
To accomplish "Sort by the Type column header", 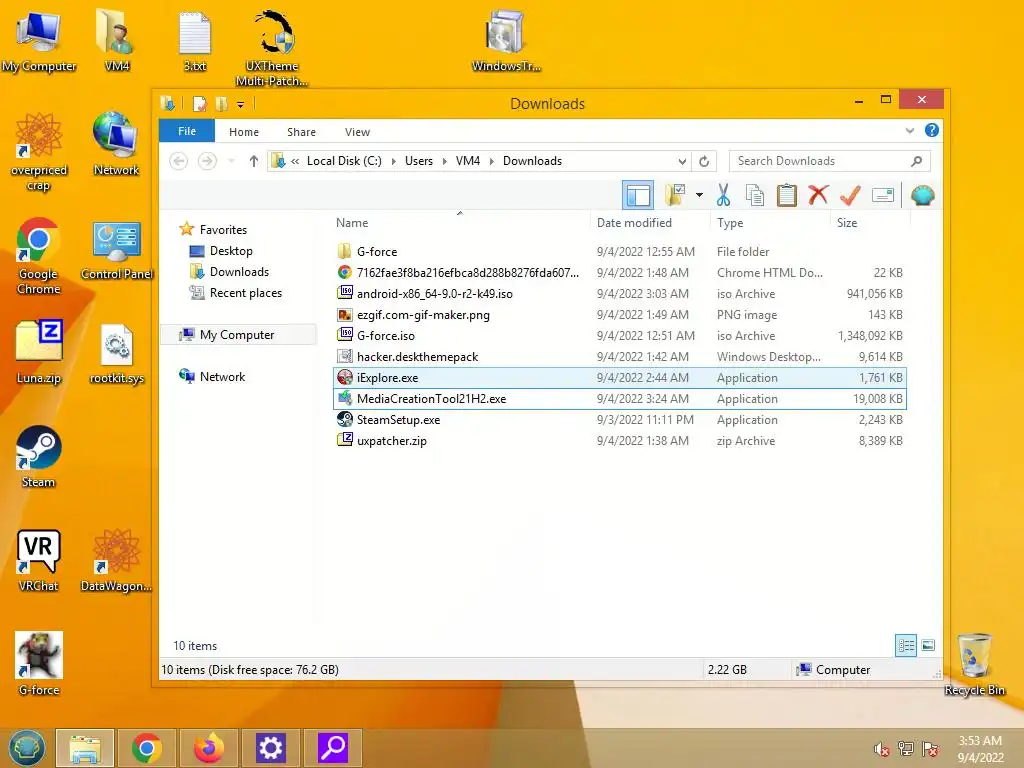I will point(730,223).
